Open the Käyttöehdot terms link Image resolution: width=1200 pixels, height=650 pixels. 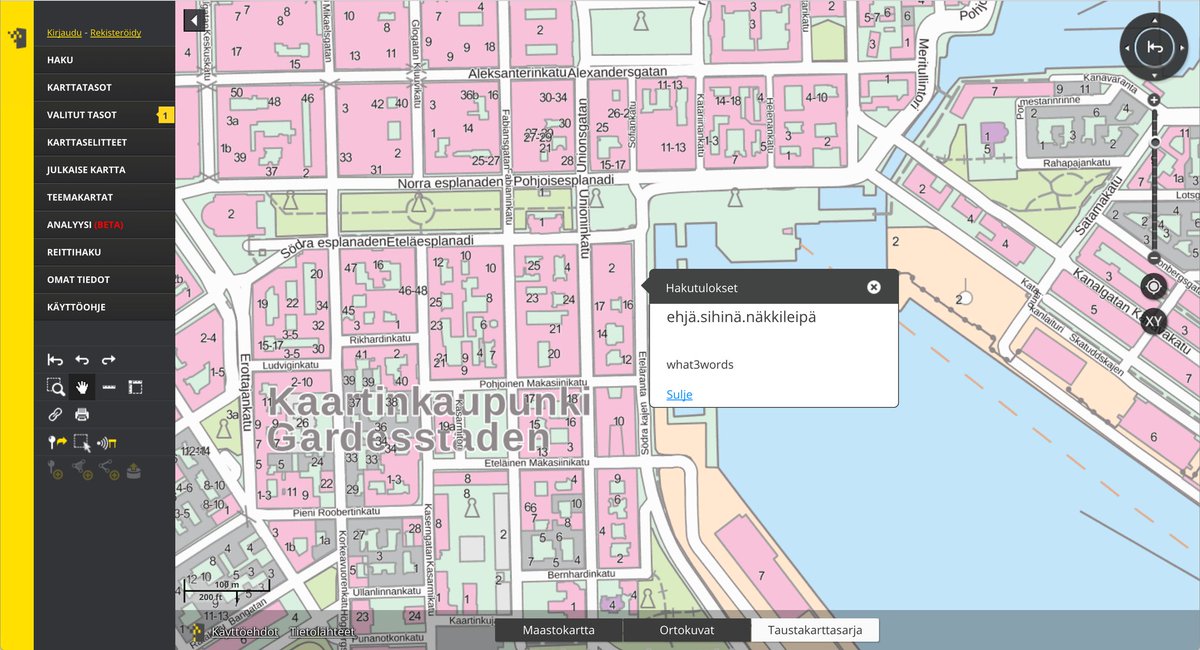(x=244, y=632)
